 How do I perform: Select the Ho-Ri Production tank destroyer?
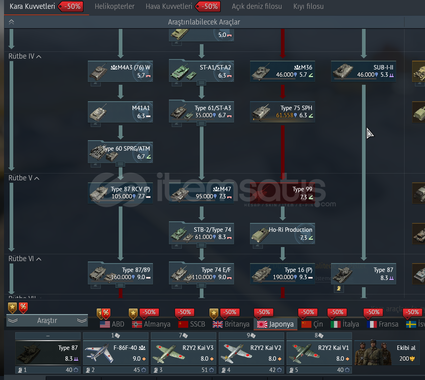(x=282, y=233)
